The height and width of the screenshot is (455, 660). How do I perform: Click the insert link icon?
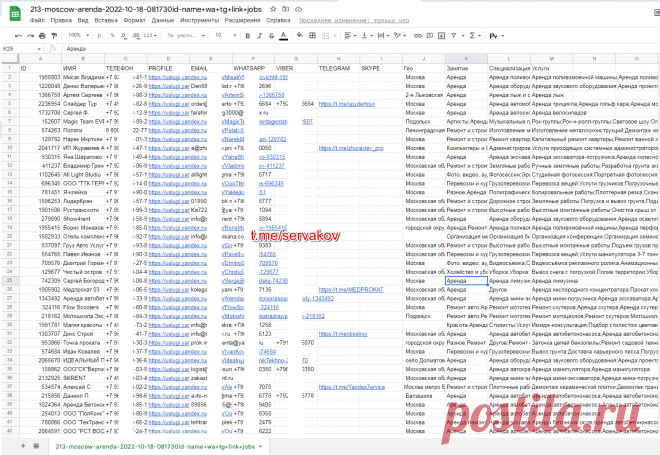(418, 36)
